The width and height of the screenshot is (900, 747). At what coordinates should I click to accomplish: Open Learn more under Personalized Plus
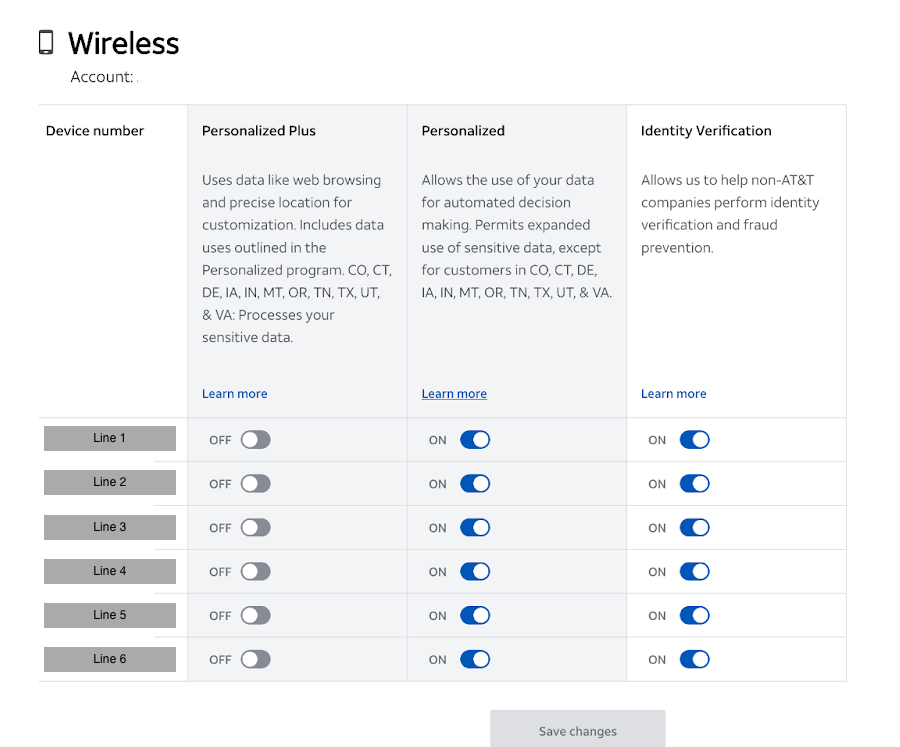point(234,393)
